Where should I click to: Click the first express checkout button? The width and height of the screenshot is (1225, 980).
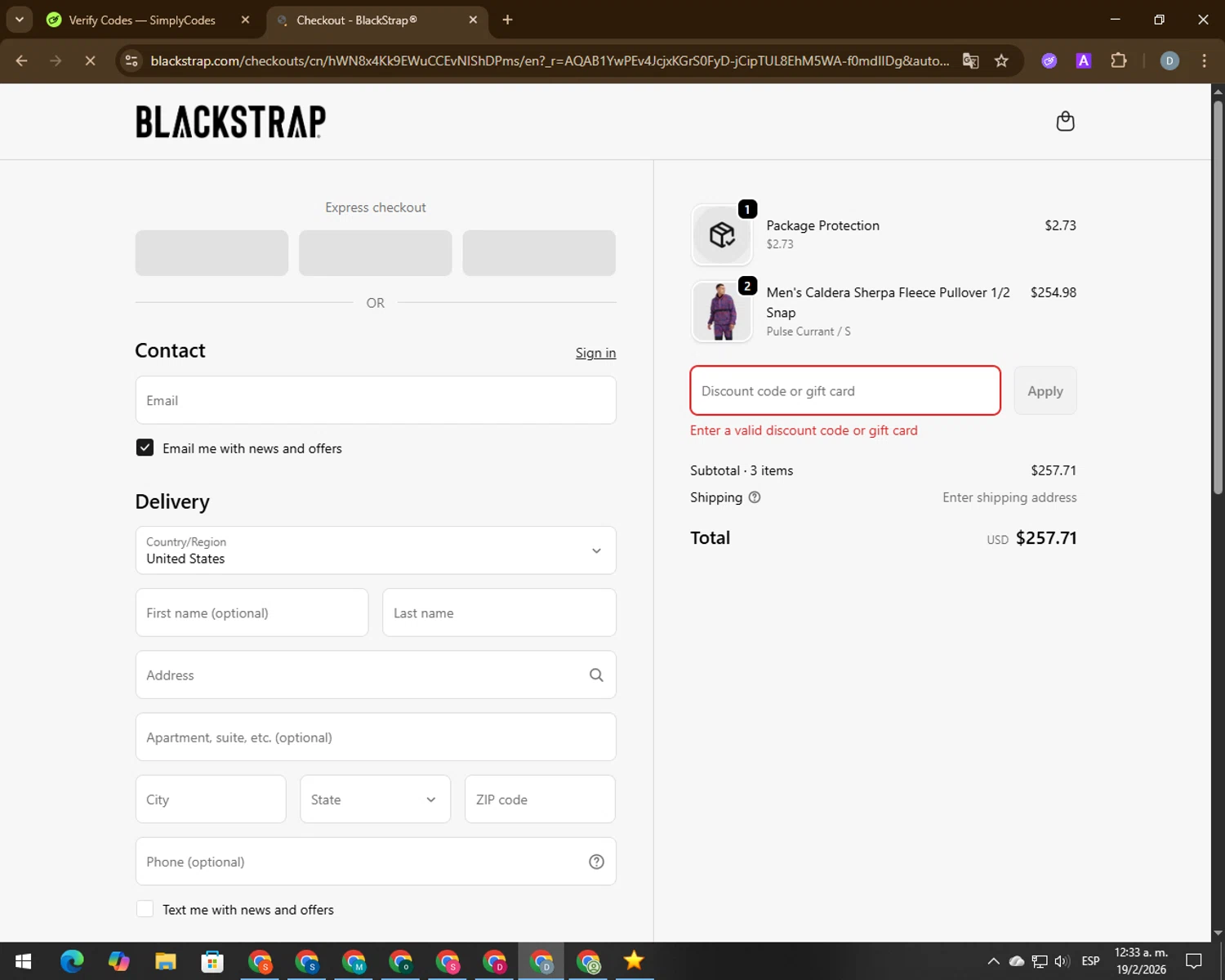click(212, 253)
